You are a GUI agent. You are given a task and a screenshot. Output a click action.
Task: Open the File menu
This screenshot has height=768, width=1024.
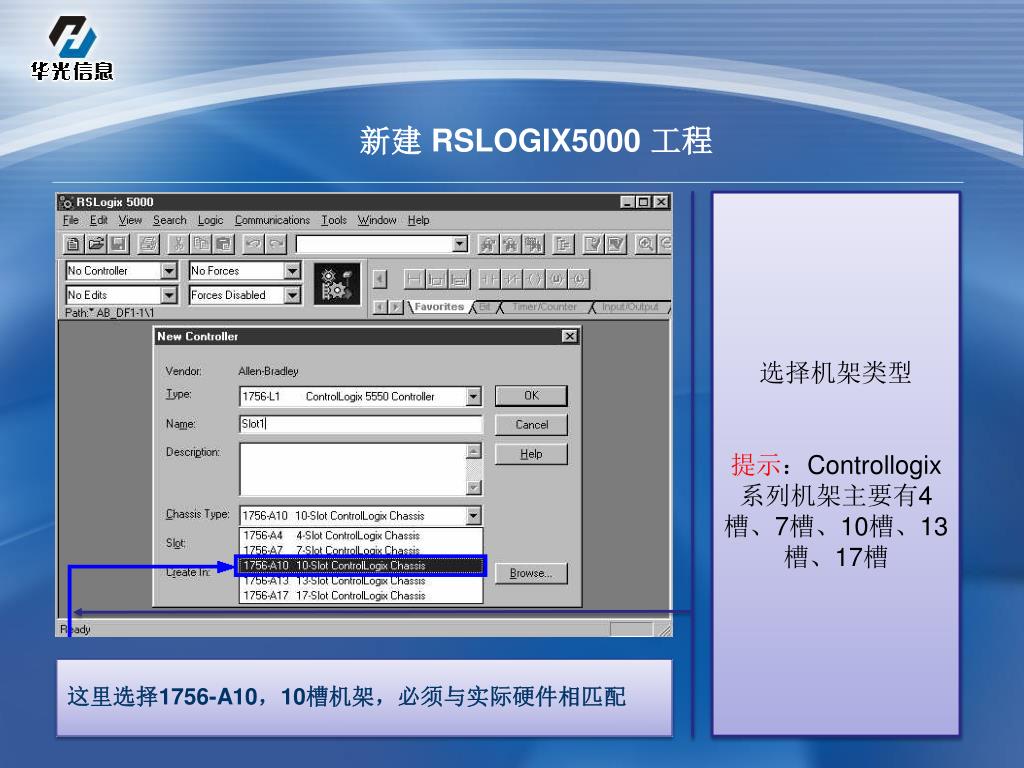tap(71, 220)
